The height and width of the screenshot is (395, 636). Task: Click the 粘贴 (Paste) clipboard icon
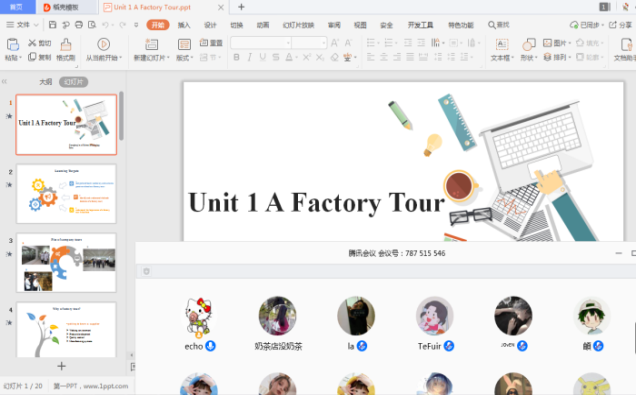[13, 44]
